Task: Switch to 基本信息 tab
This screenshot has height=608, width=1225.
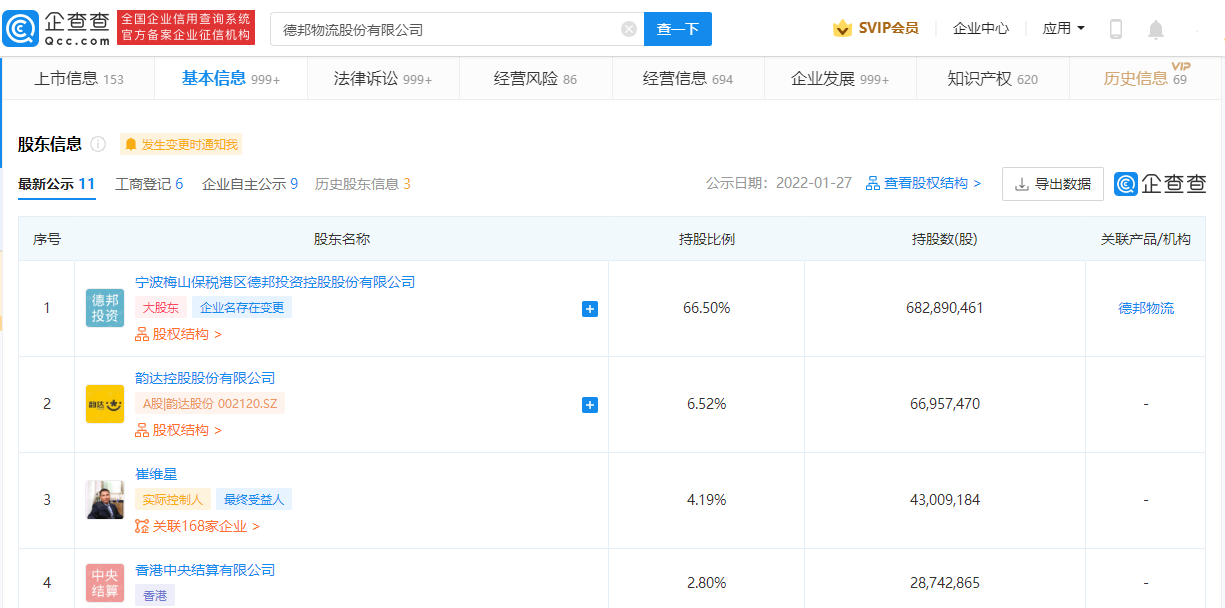Action: click(231, 79)
